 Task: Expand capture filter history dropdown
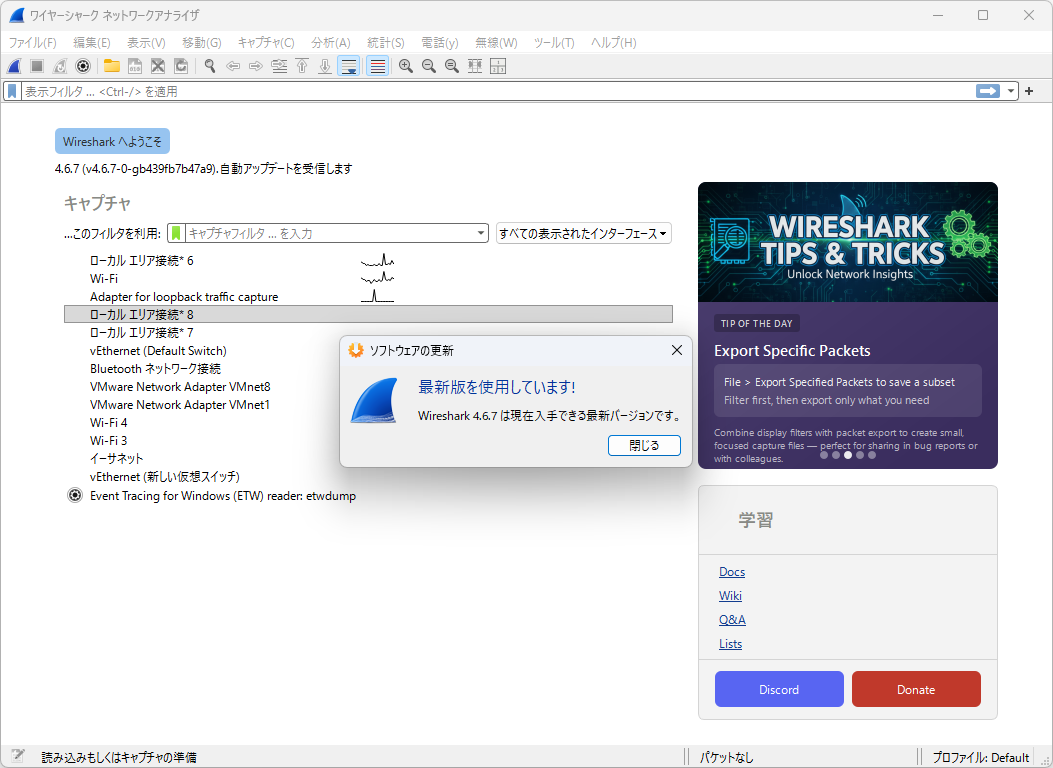click(481, 233)
